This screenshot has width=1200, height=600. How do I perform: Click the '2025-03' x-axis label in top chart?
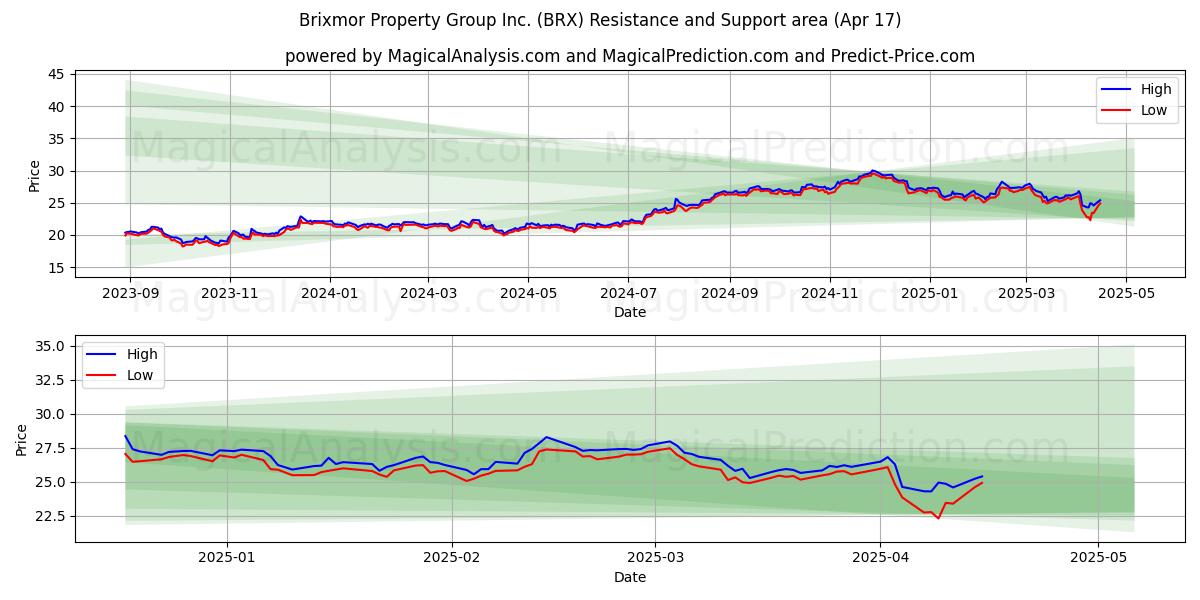[x=1026, y=294]
